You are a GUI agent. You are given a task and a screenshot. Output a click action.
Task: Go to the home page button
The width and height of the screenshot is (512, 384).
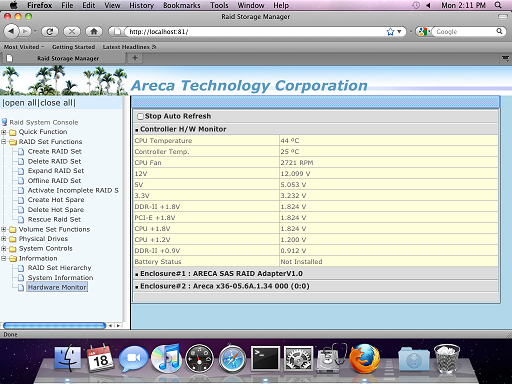click(x=94, y=31)
